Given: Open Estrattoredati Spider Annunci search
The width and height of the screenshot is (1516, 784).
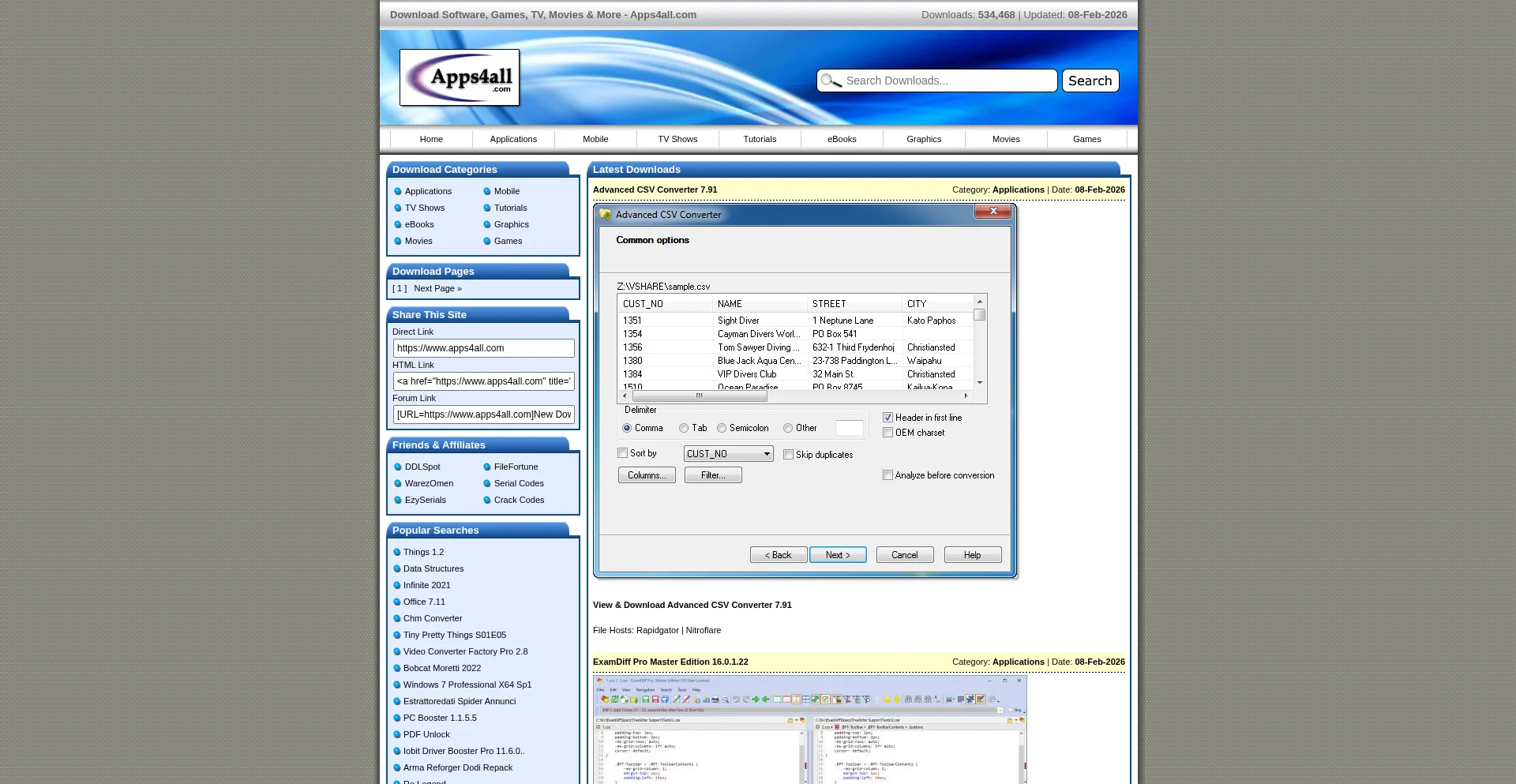Looking at the screenshot, I should [x=460, y=701].
